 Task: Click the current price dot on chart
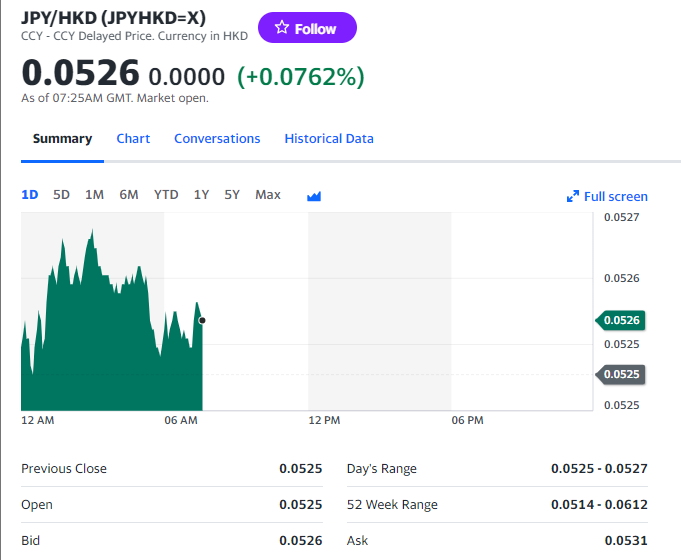(x=202, y=320)
